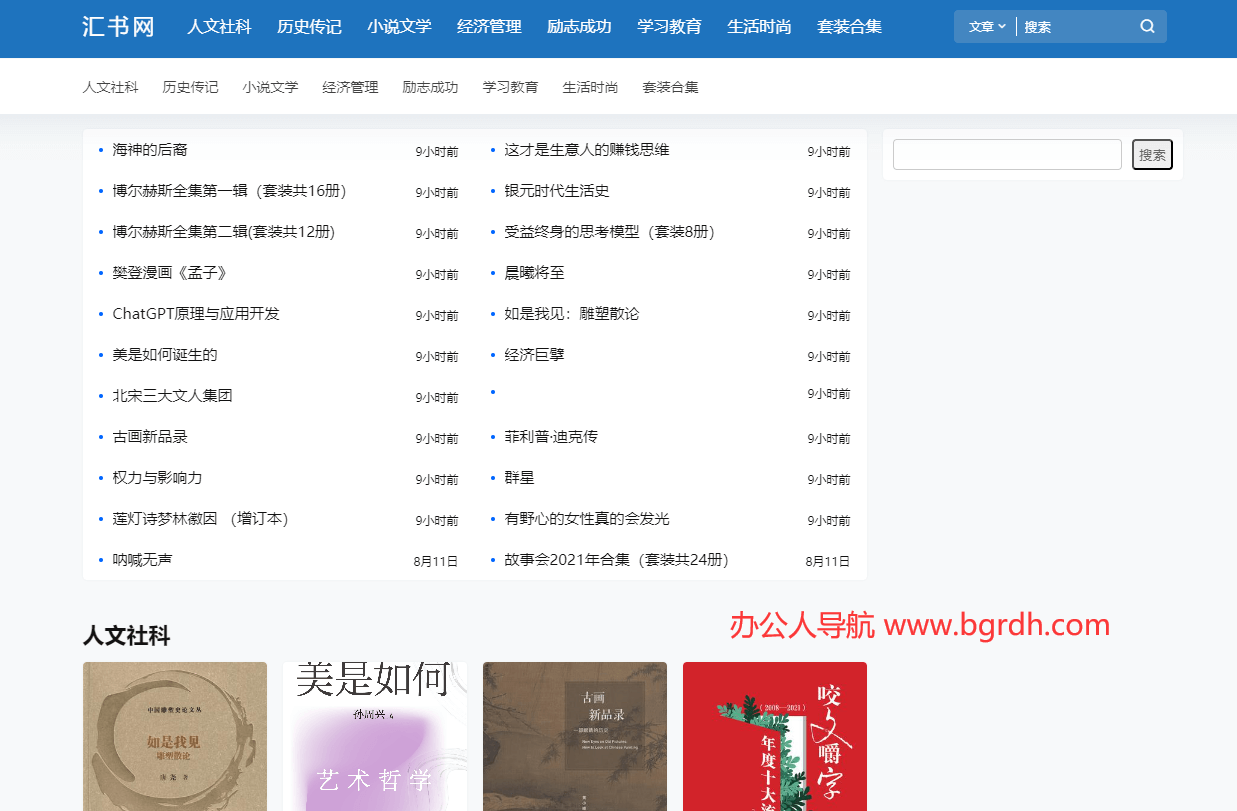Open the article 海神的后裔

point(149,149)
